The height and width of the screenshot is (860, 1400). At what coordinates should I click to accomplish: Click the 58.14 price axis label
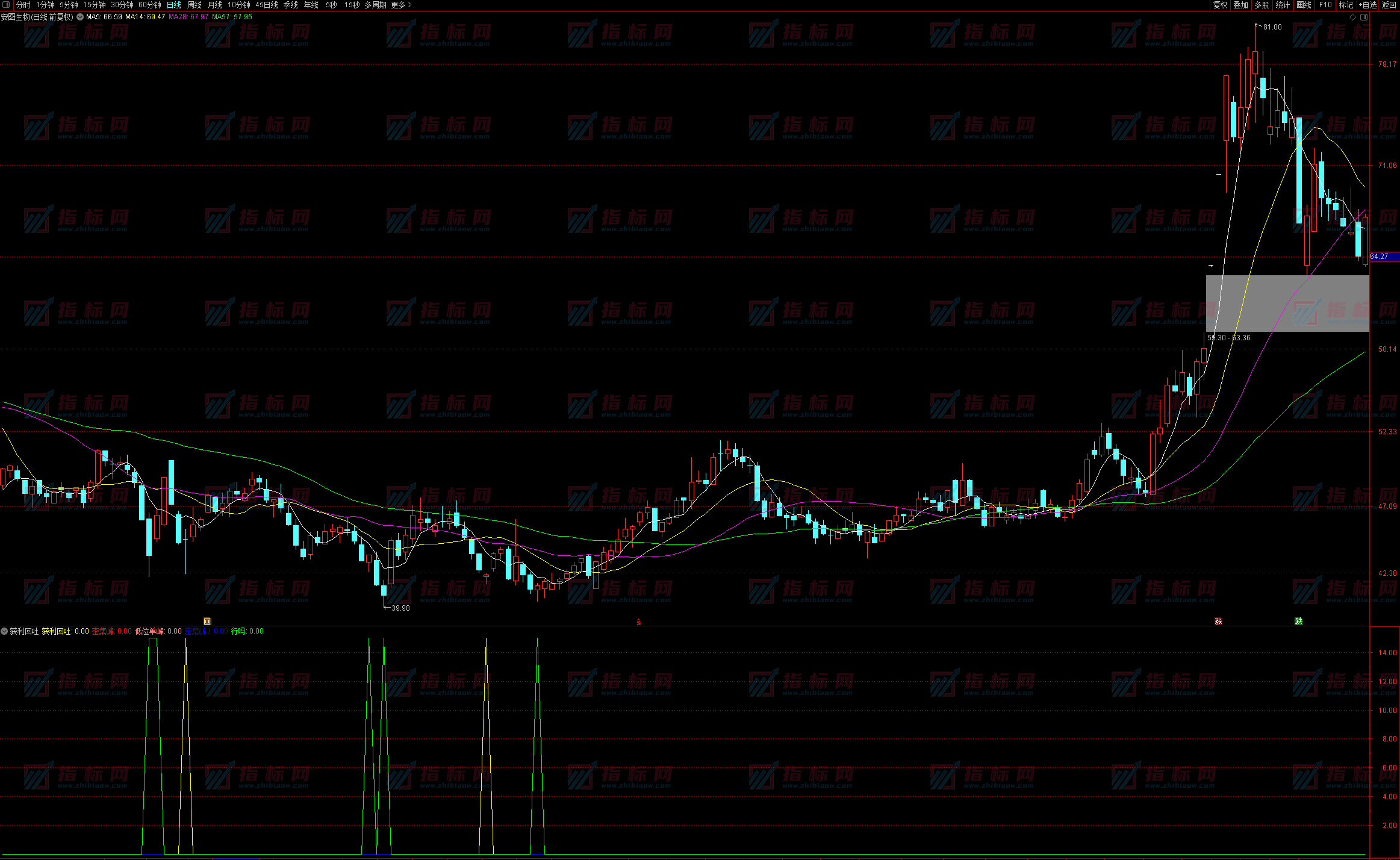(x=1387, y=349)
